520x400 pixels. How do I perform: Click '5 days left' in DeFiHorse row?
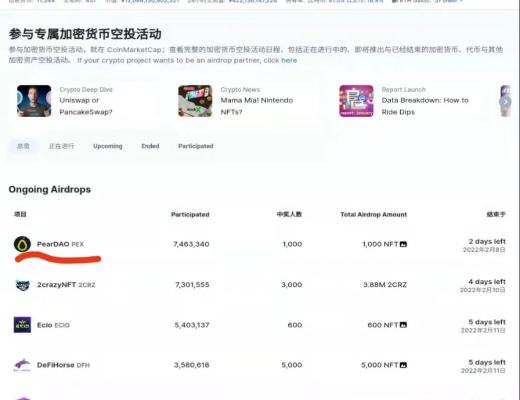click(x=487, y=362)
